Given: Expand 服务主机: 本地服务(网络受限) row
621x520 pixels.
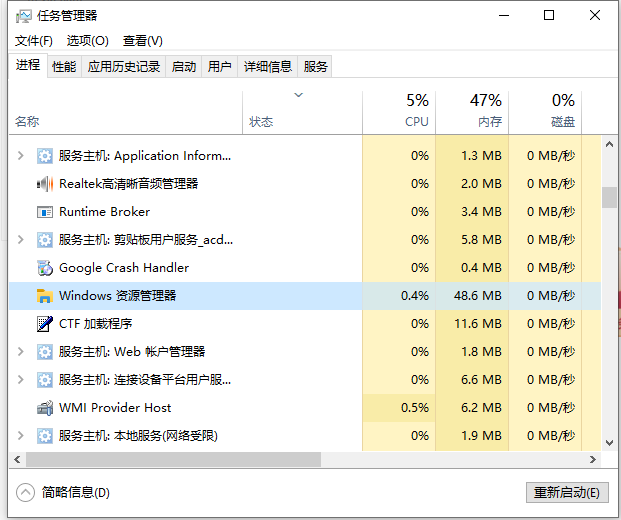Looking at the screenshot, I should pos(21,436).
